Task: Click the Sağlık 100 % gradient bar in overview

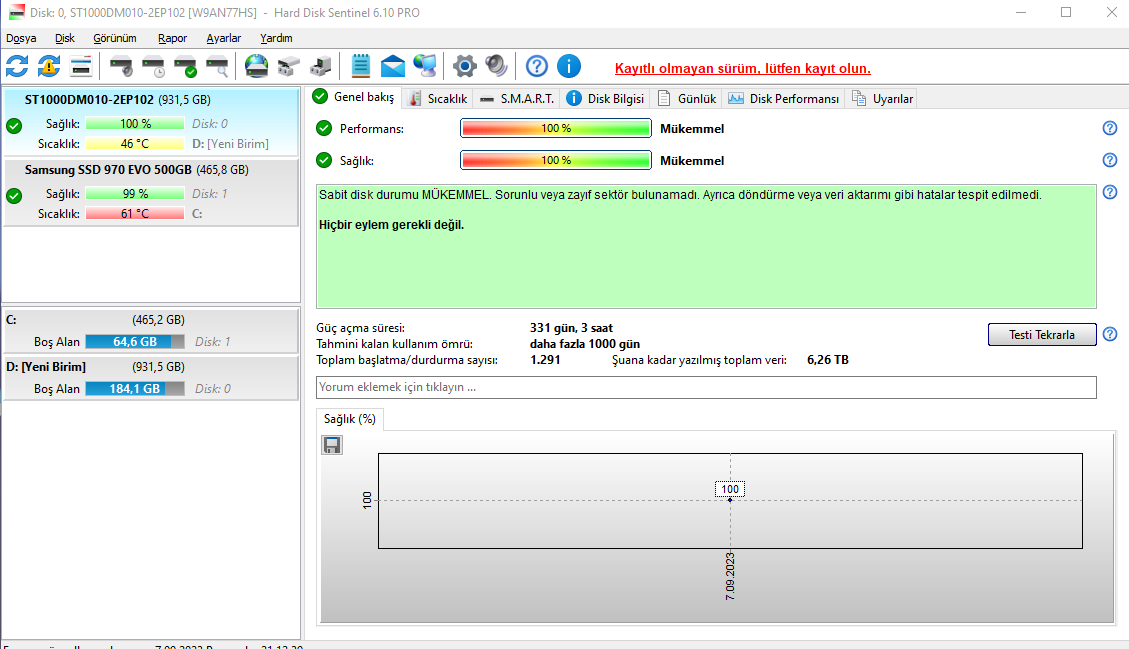Action: (x=556, y=160)
